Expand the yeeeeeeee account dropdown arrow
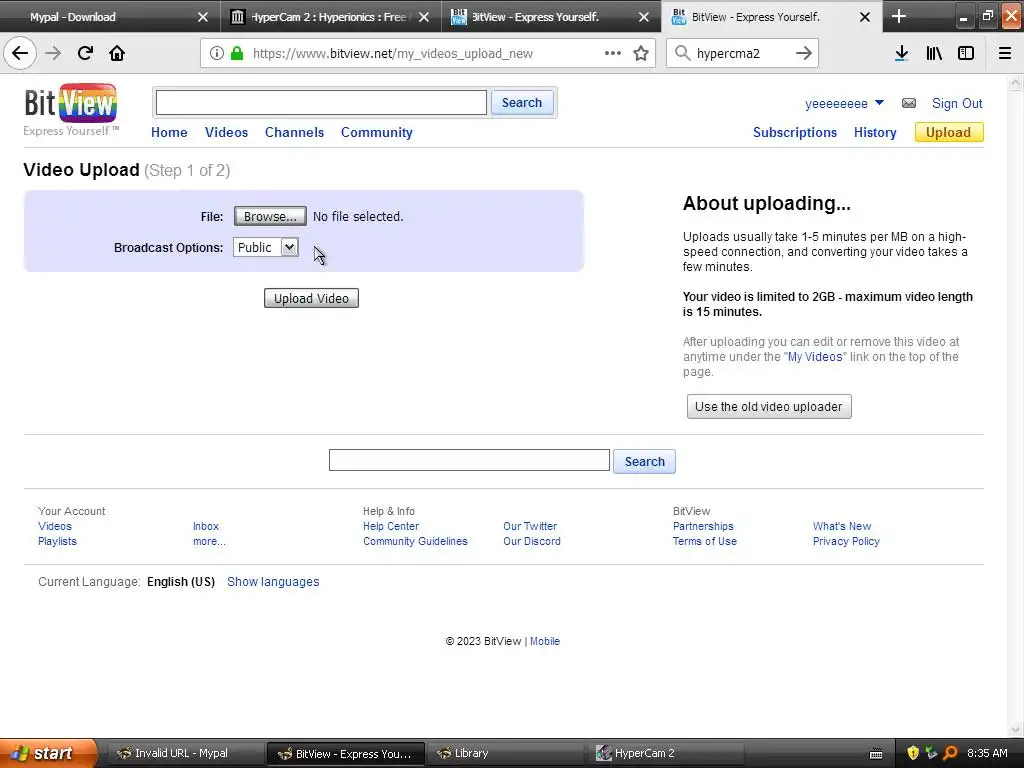This screenshot has width=1024, height=768. point(879,103)
